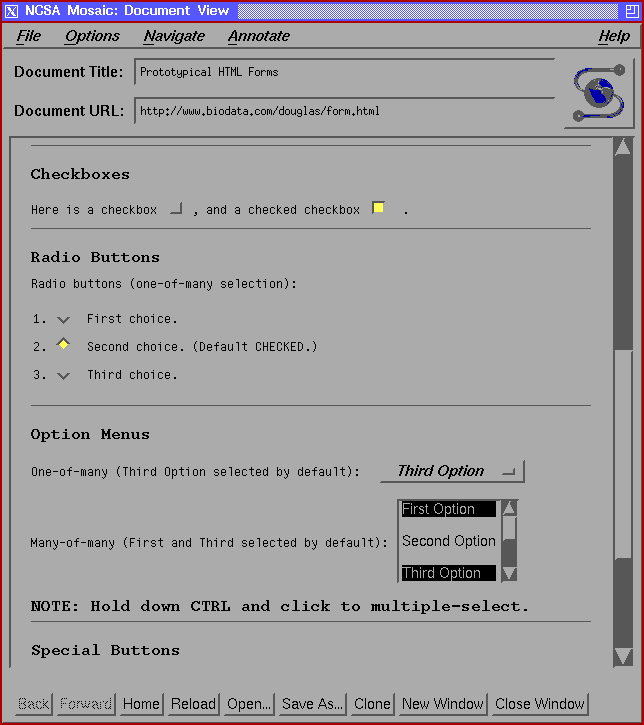Open the Help menu
Screen dimensions: 644x725
(613, 36)
